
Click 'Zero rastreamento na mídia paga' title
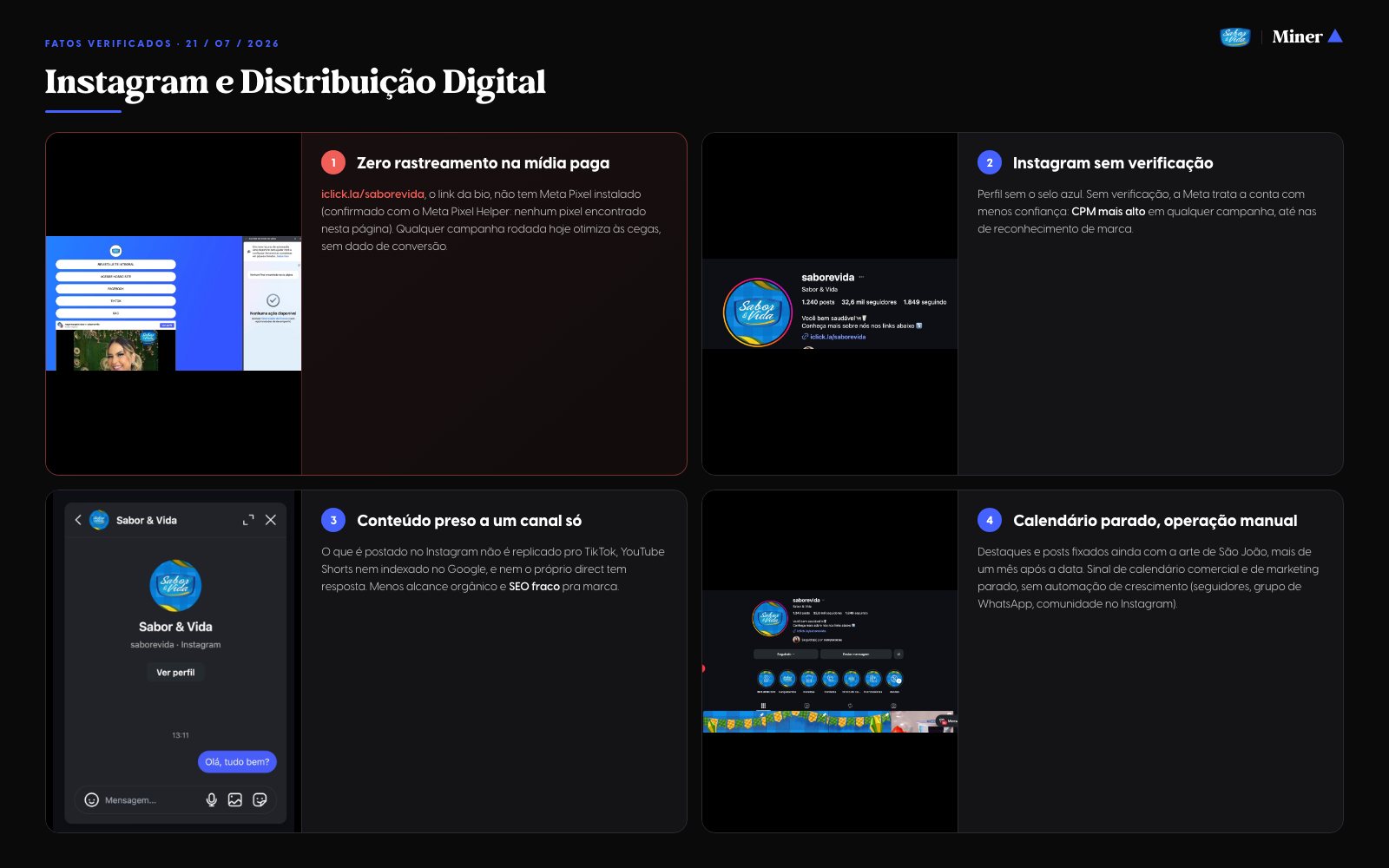[483, 163]
